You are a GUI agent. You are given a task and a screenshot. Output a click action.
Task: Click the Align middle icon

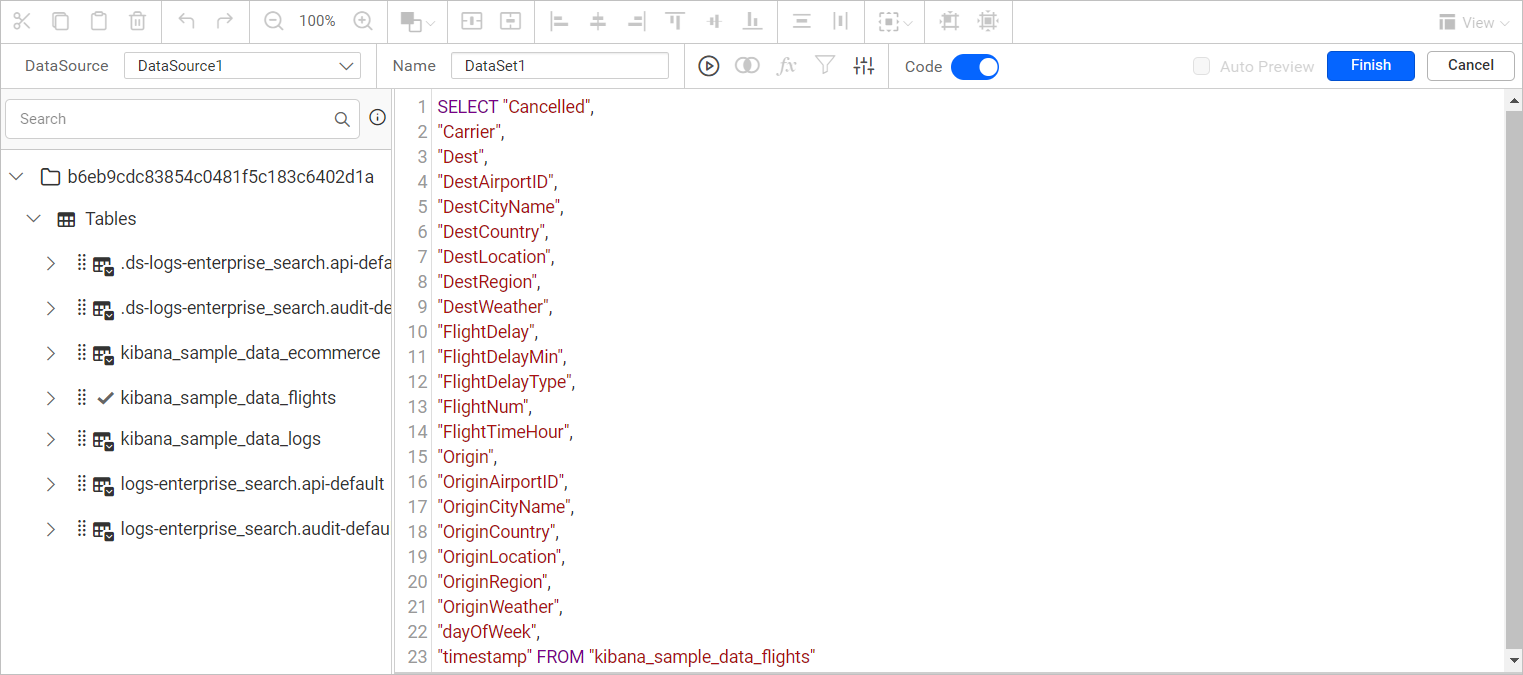(714, 21)
